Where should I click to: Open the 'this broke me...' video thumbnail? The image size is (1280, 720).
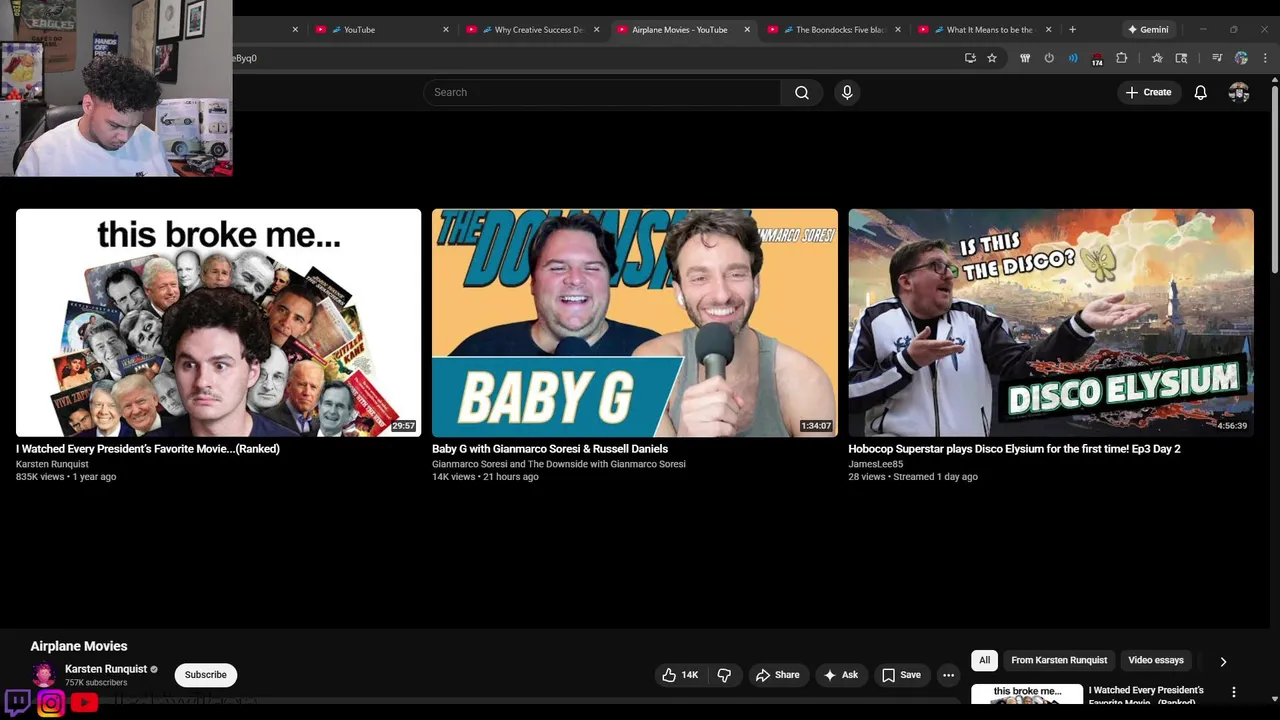click(218, 322)
